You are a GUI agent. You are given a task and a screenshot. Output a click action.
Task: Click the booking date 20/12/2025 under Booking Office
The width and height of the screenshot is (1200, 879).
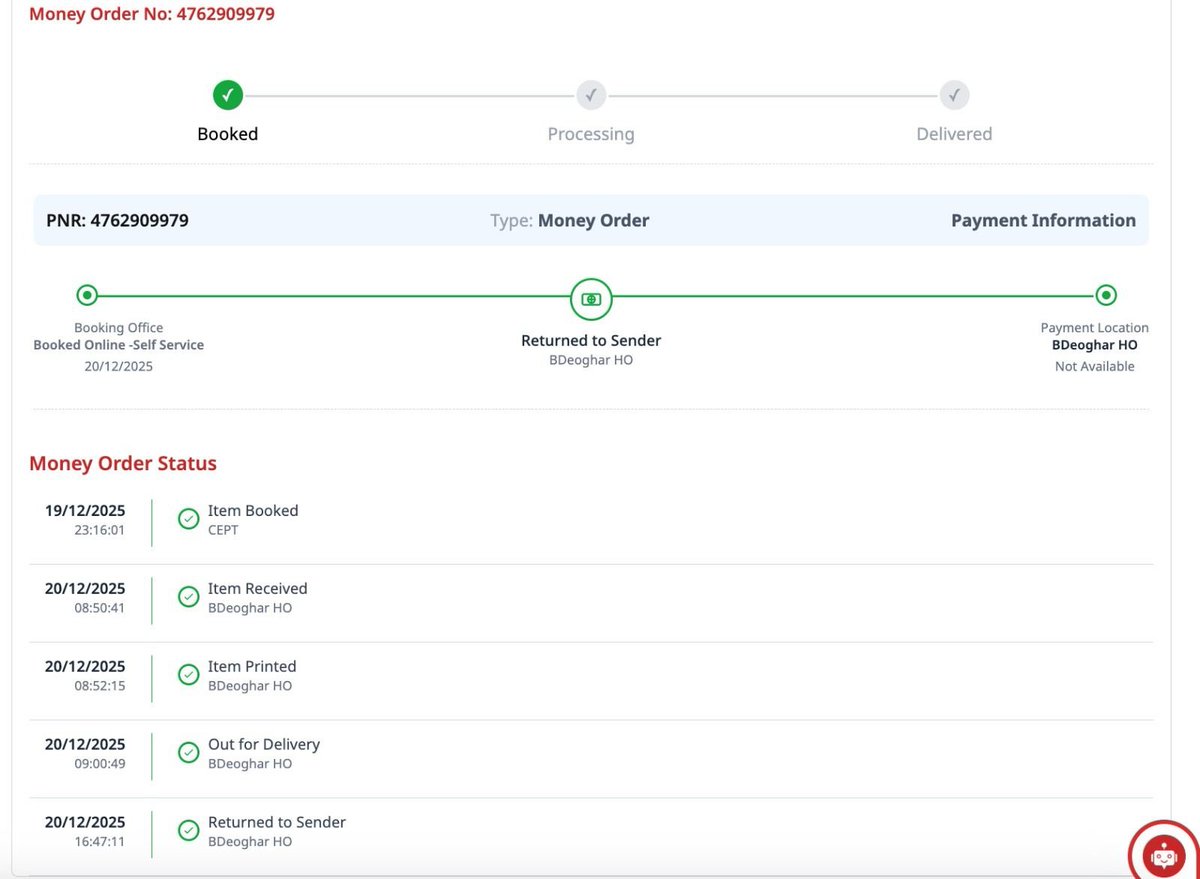point(119,366)
